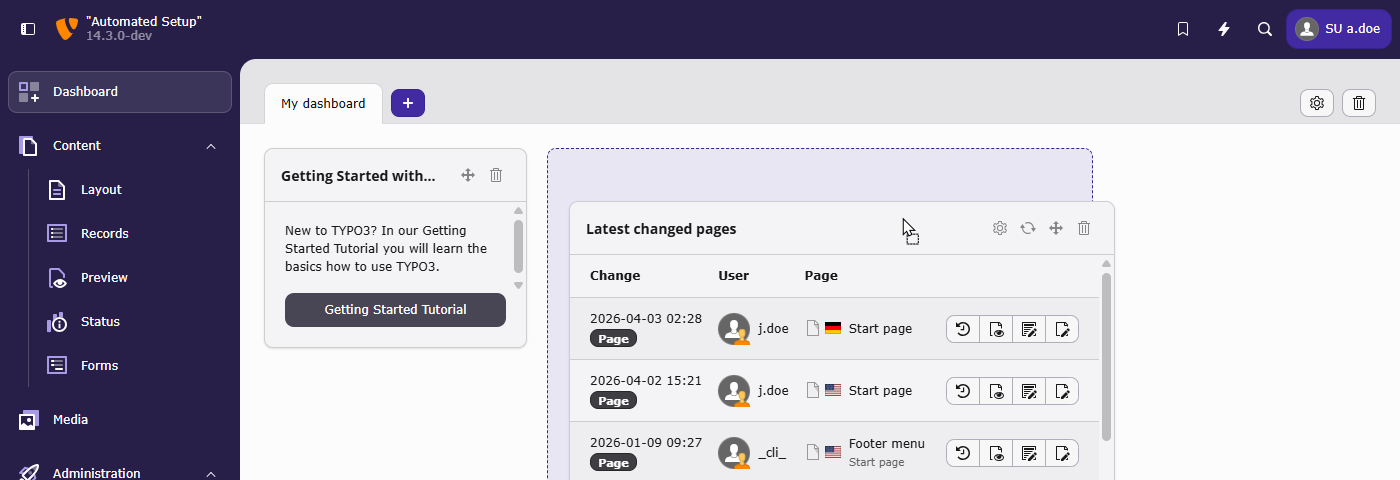Open the flush caches lightning icon
The height and width of the screenshot is (480, 1400).
1224,29
